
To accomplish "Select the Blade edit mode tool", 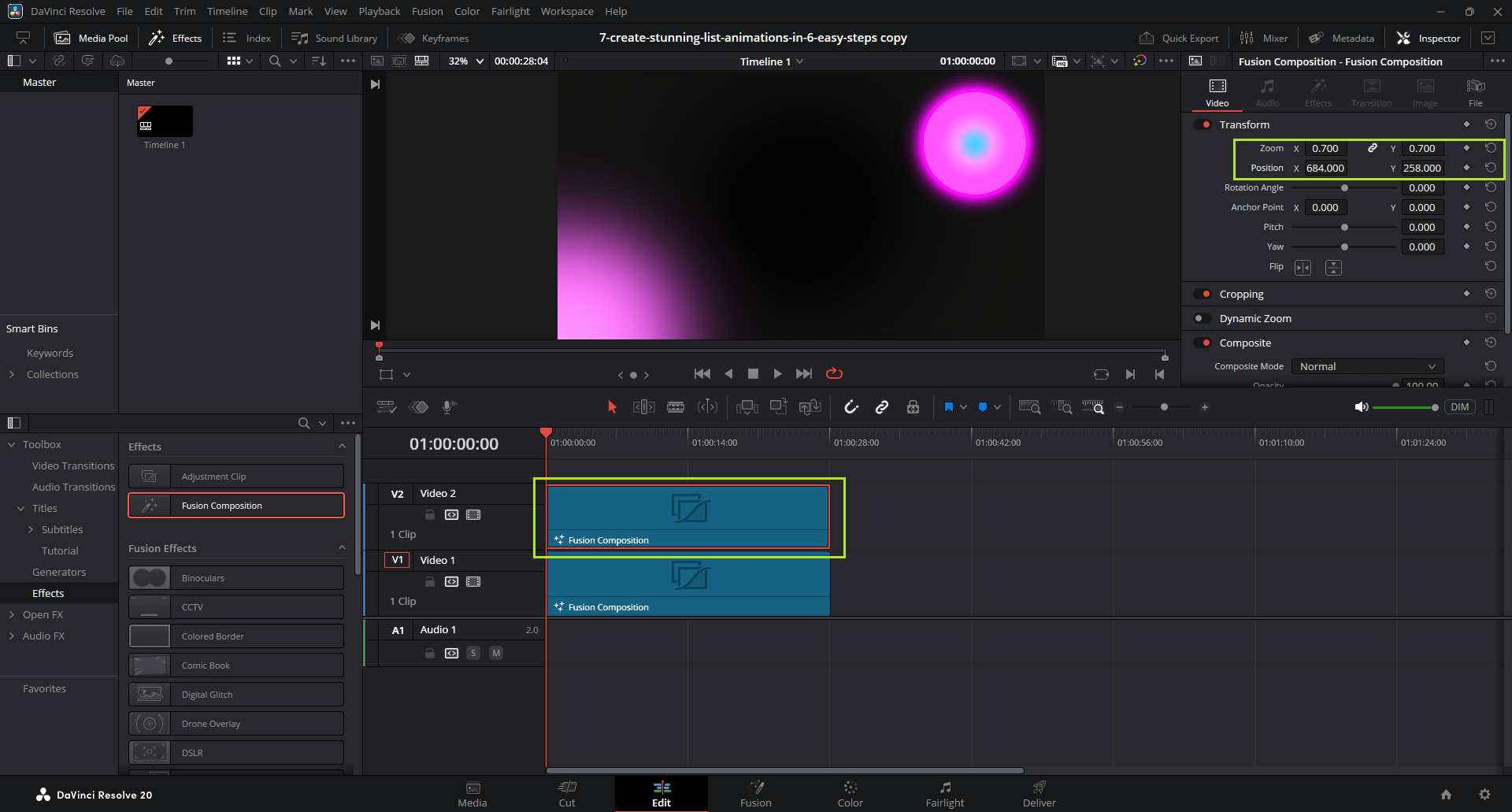I will pos(676,407).
